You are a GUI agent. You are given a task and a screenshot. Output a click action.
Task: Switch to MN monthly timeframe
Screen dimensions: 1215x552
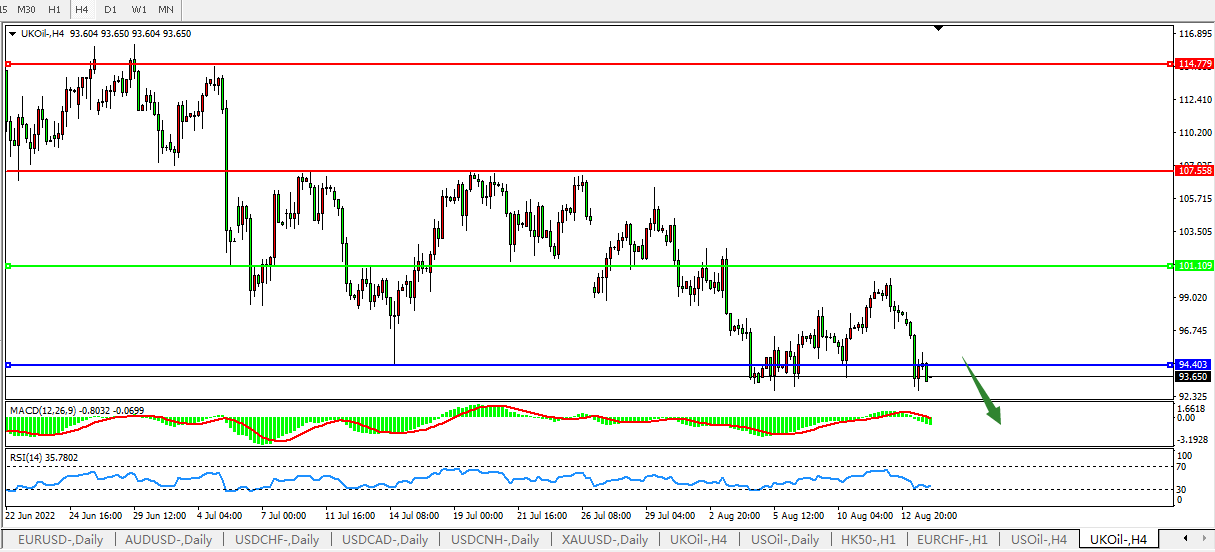point(167,9)
